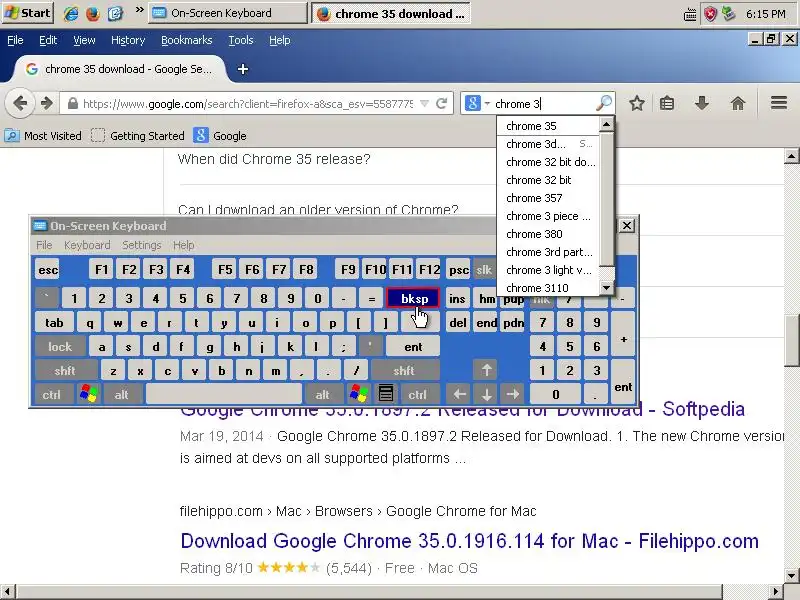Click the Firefox back arrow button

(19, 104)
